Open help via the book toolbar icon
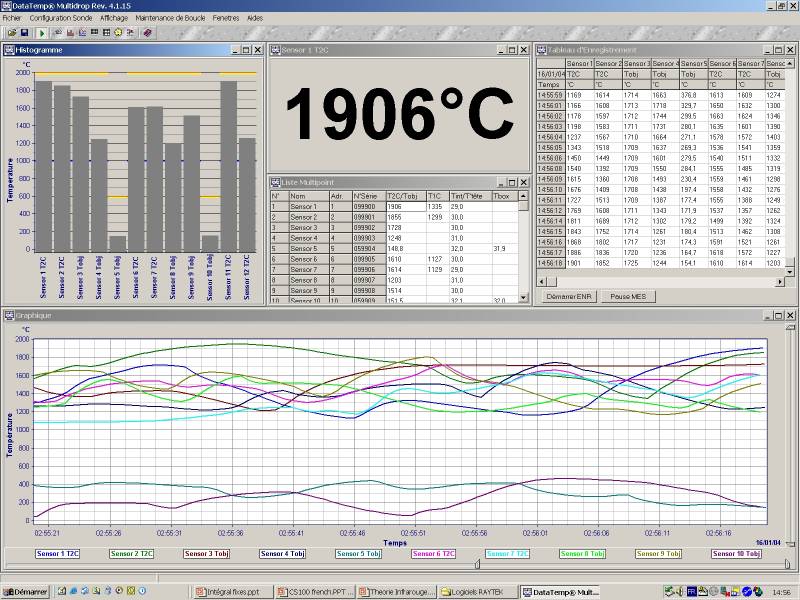The image size is (800, 600). [147, 33]
